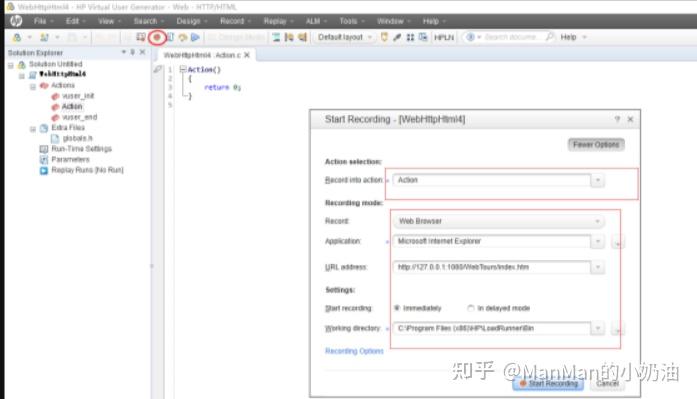Image resolution: width=697 pixels, height=399 pixels.
Task: Open the Recording Options link
Action: [354, 351]
